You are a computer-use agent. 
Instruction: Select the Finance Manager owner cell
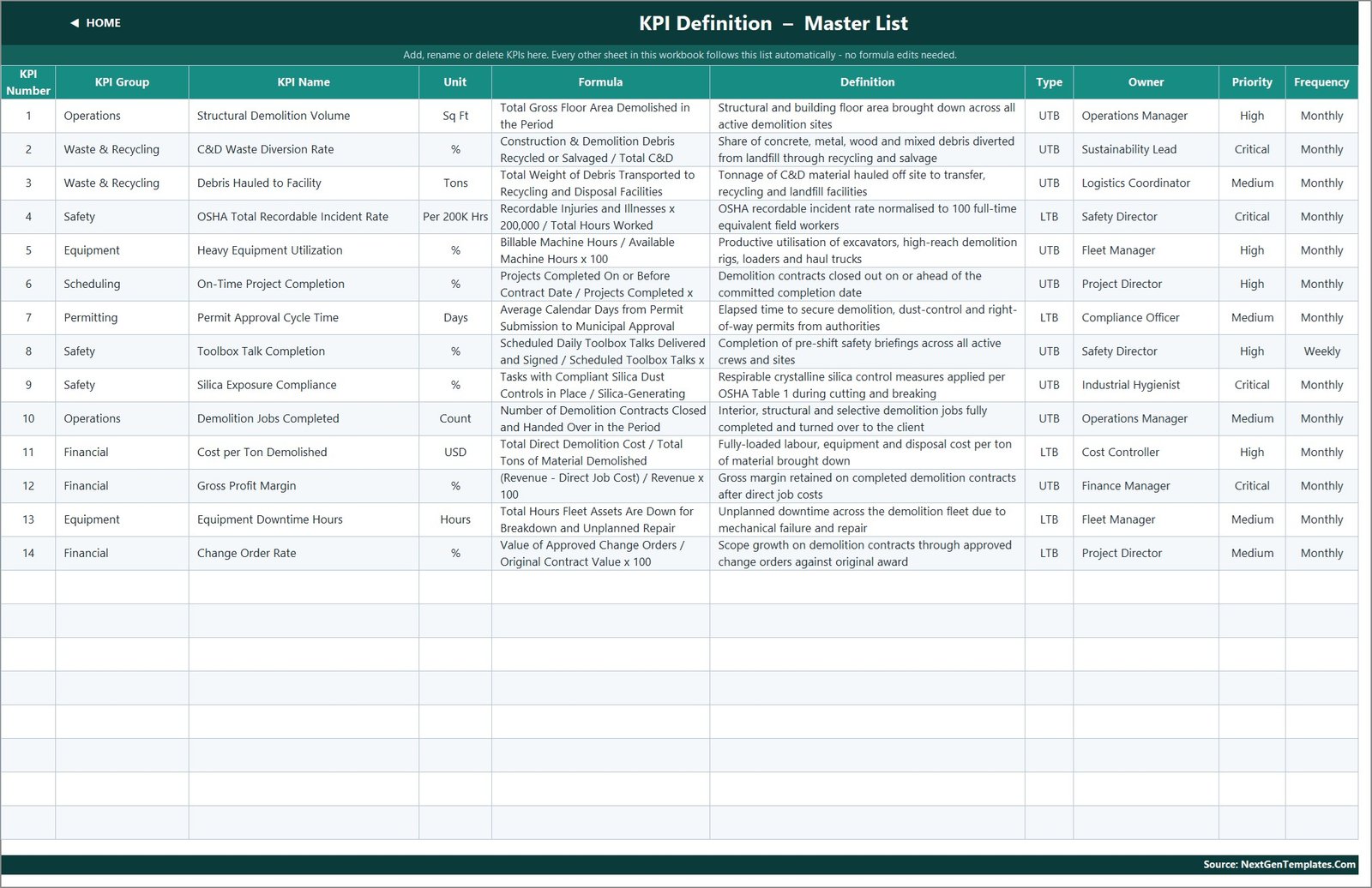(x=1146, y=486)
